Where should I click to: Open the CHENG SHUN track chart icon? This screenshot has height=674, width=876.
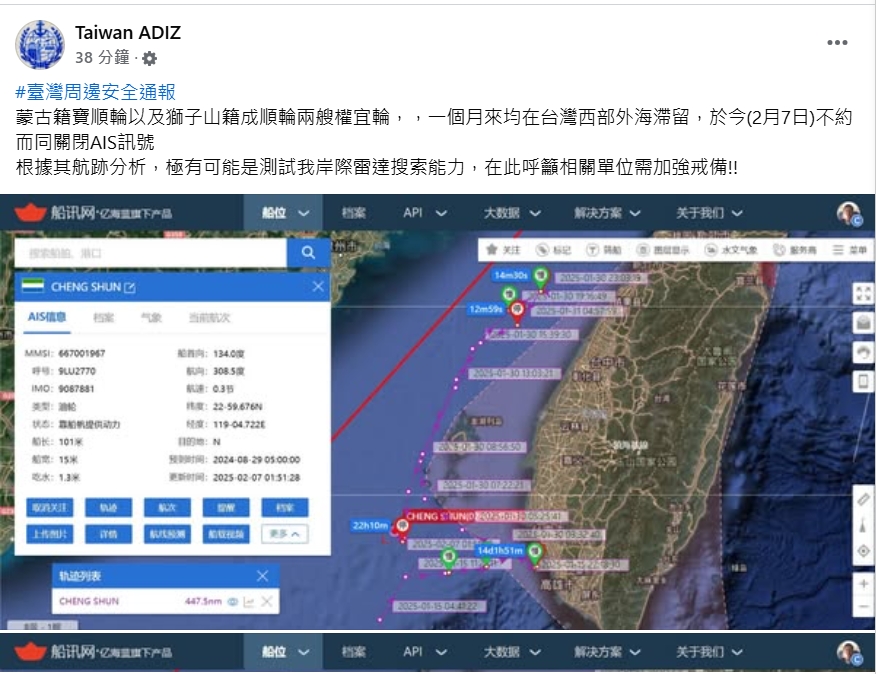[249, 601]
